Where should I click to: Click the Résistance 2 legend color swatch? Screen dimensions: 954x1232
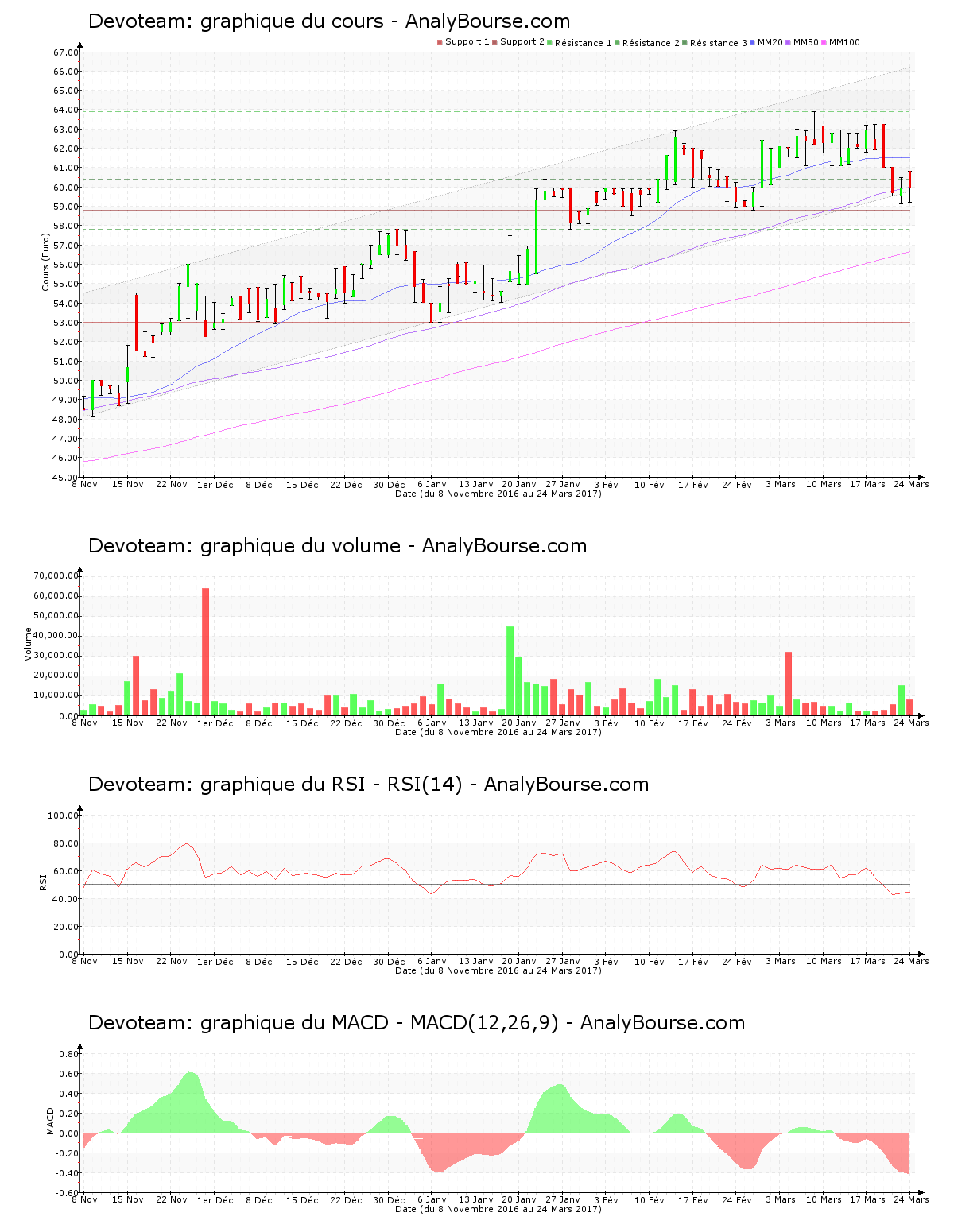(617, 42)
